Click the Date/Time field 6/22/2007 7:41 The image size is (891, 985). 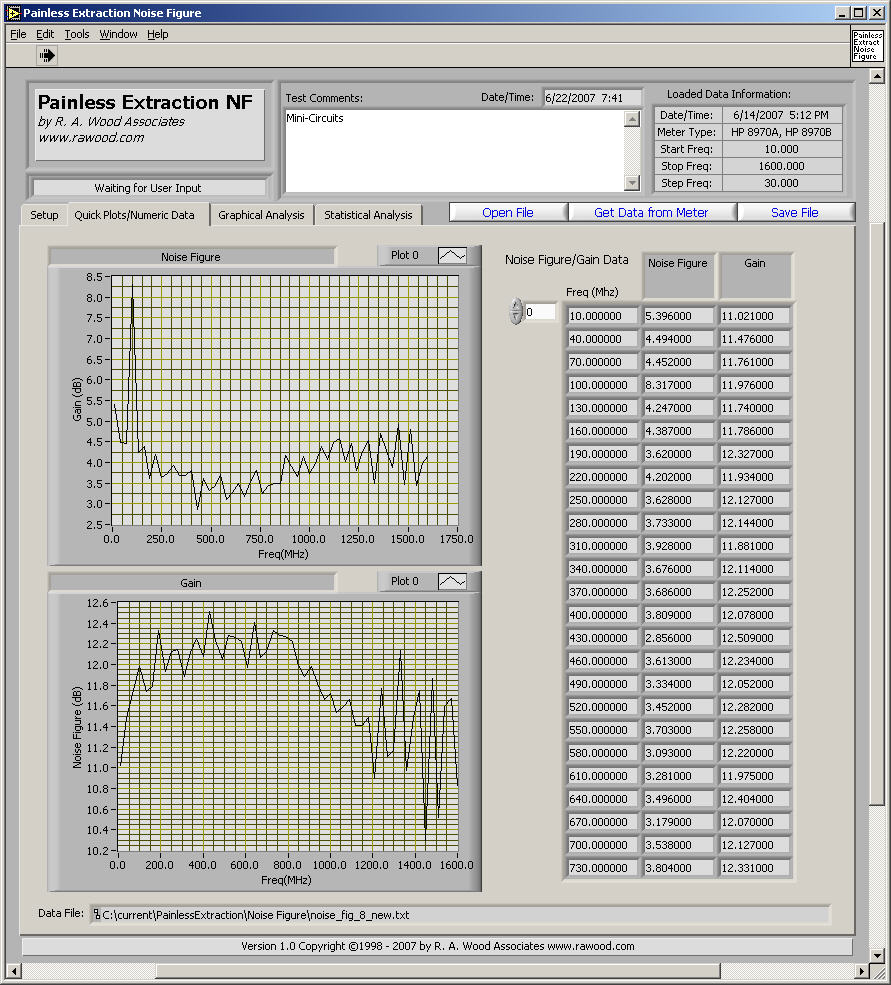[x=592, y=98]
